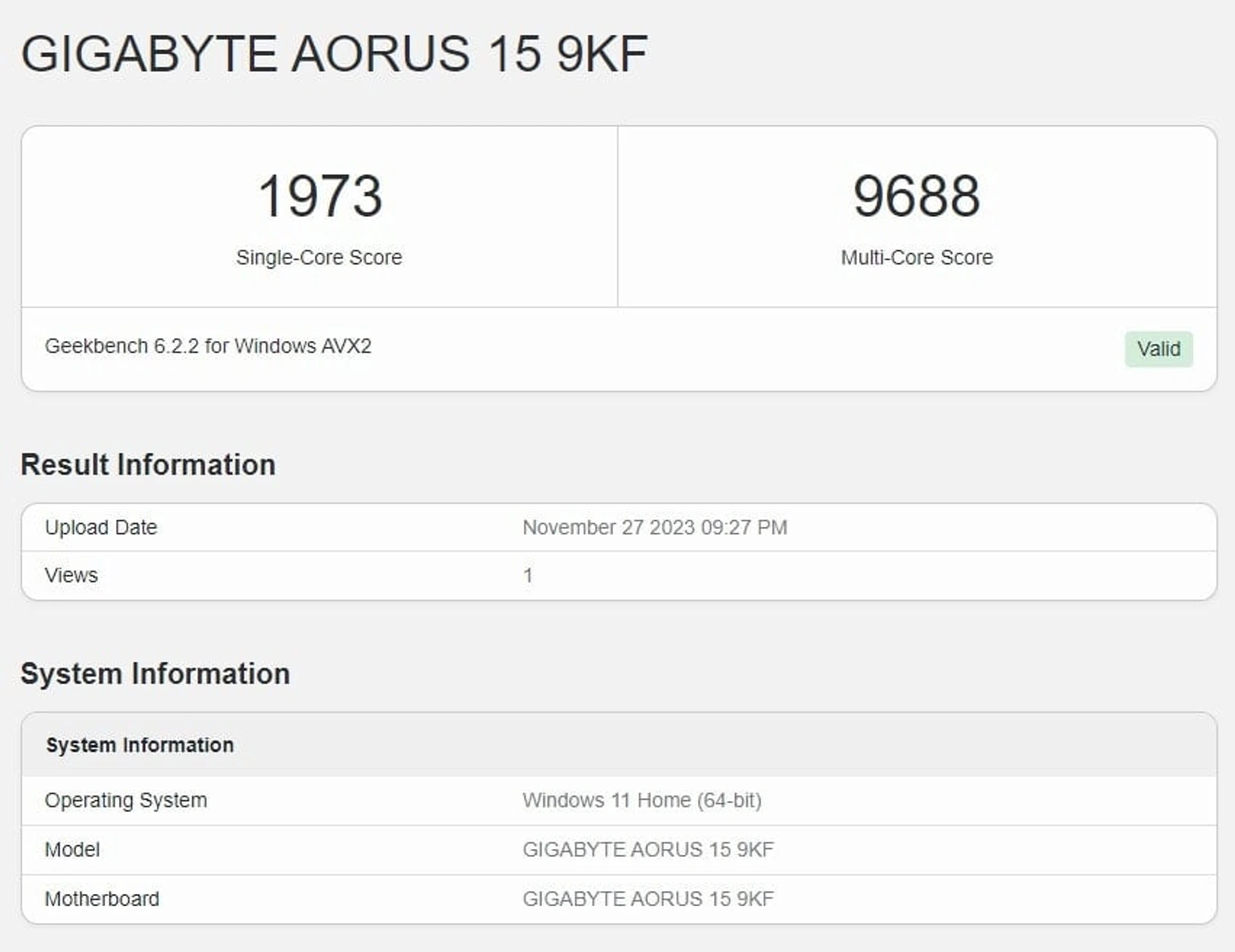Click the GIGABYTE AORUS 15 9KF page title
The image size is (1235, 952).
pos(334,53)
